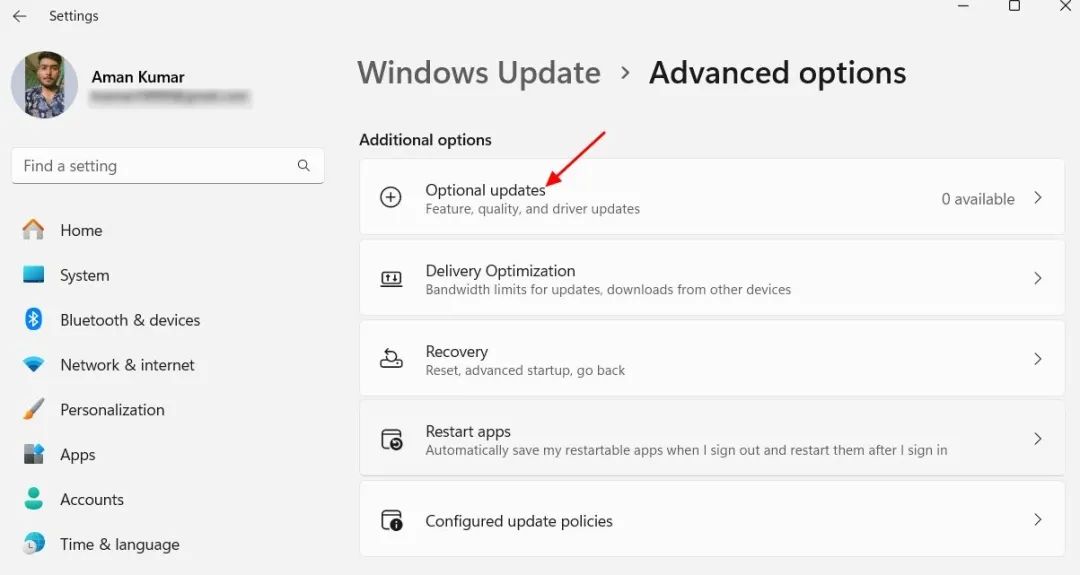Viewport: 1080px width, 575px height.
Task: Select System in the sidebar
Action: pyautogui.click(x=84, y=275)
